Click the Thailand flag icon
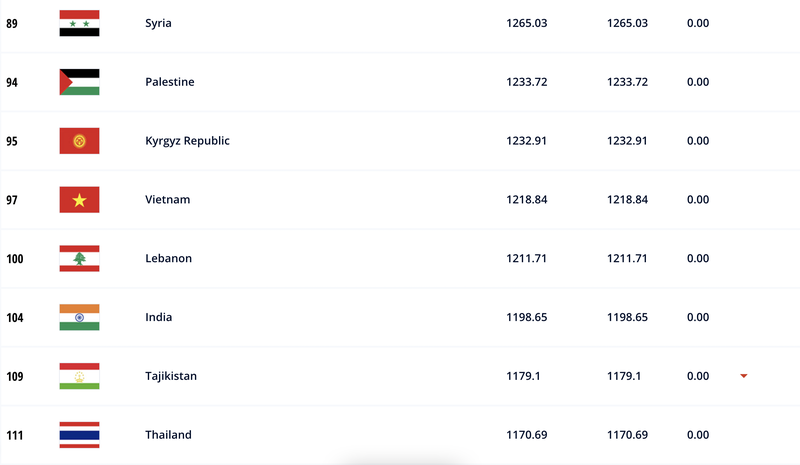The width and height of the screenshot is (800, 465). pos(79,435)
